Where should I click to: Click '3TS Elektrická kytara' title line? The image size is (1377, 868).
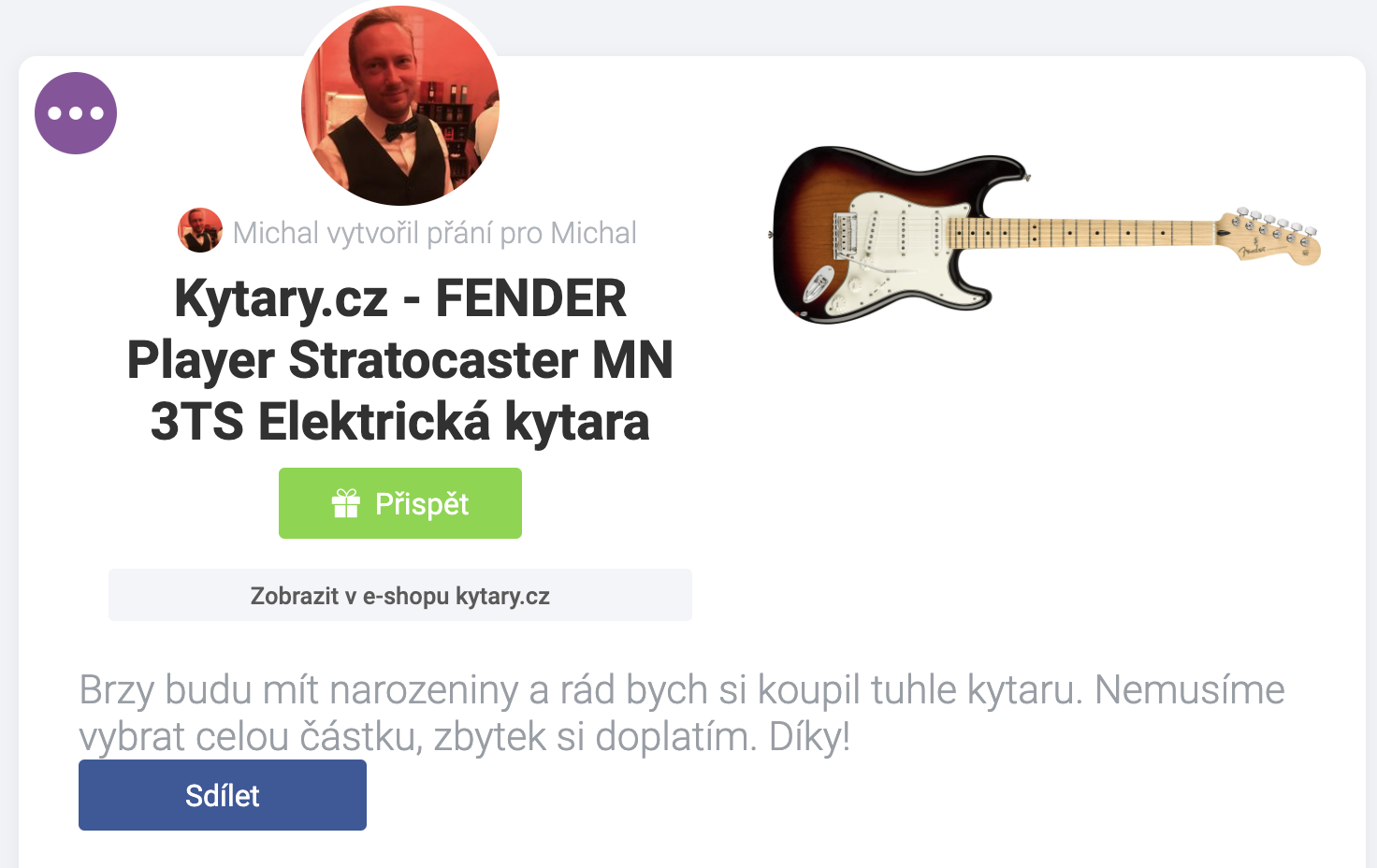pyautogui.click(x=400, y=422)
